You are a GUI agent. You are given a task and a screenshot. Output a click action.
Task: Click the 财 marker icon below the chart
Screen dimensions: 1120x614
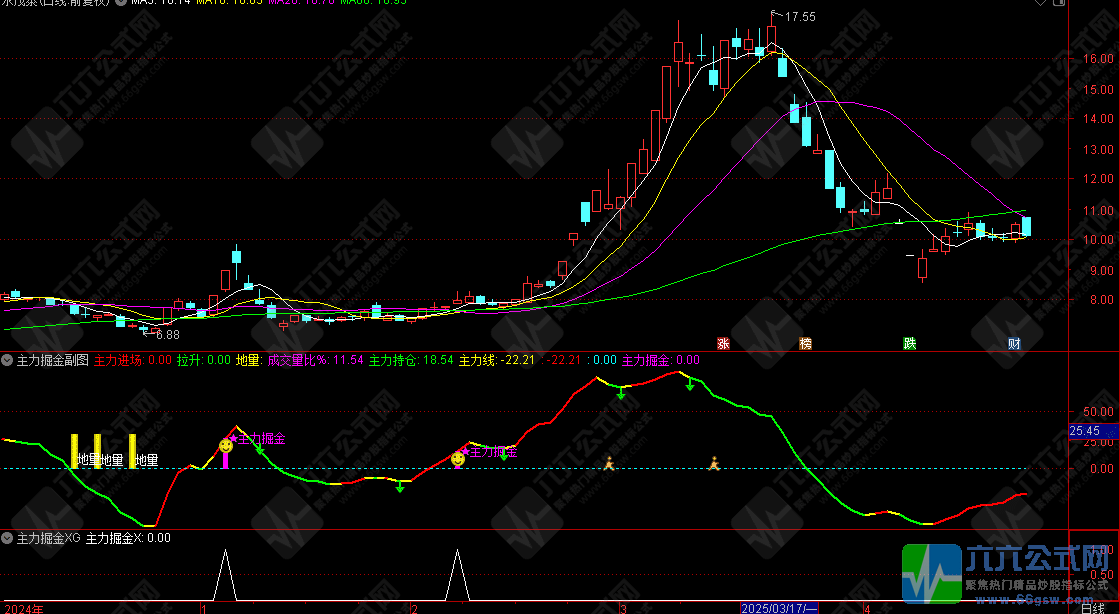pos(1014,344)
